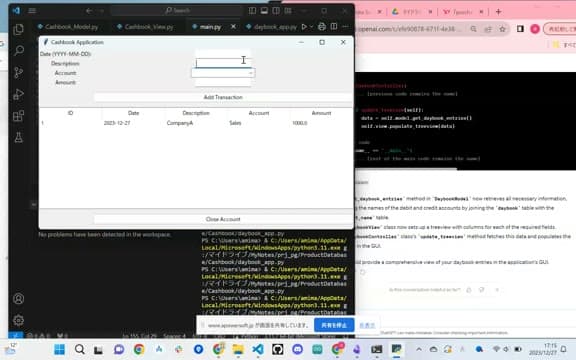Select the Sales account cell
Viewport: 576px width, 360px height.
235,123
